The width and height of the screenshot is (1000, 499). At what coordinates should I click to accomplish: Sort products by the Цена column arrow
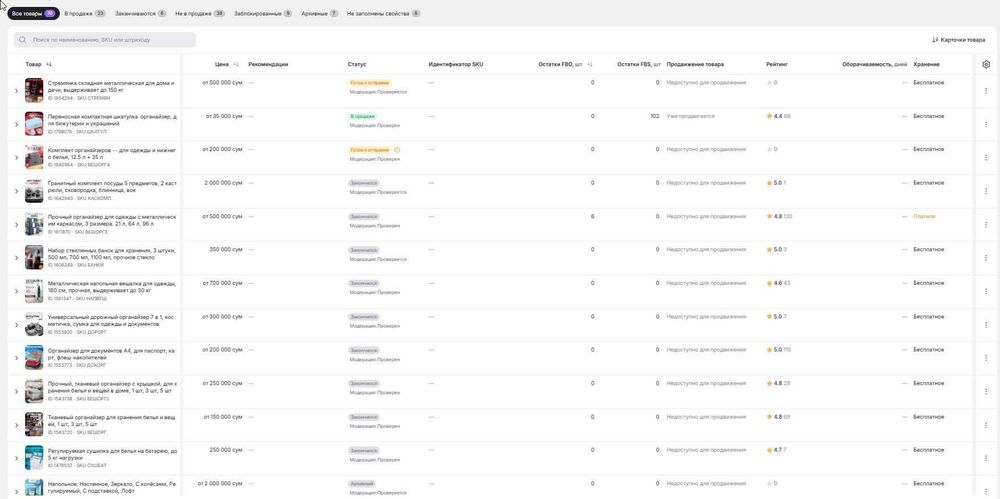click(236, 64)
